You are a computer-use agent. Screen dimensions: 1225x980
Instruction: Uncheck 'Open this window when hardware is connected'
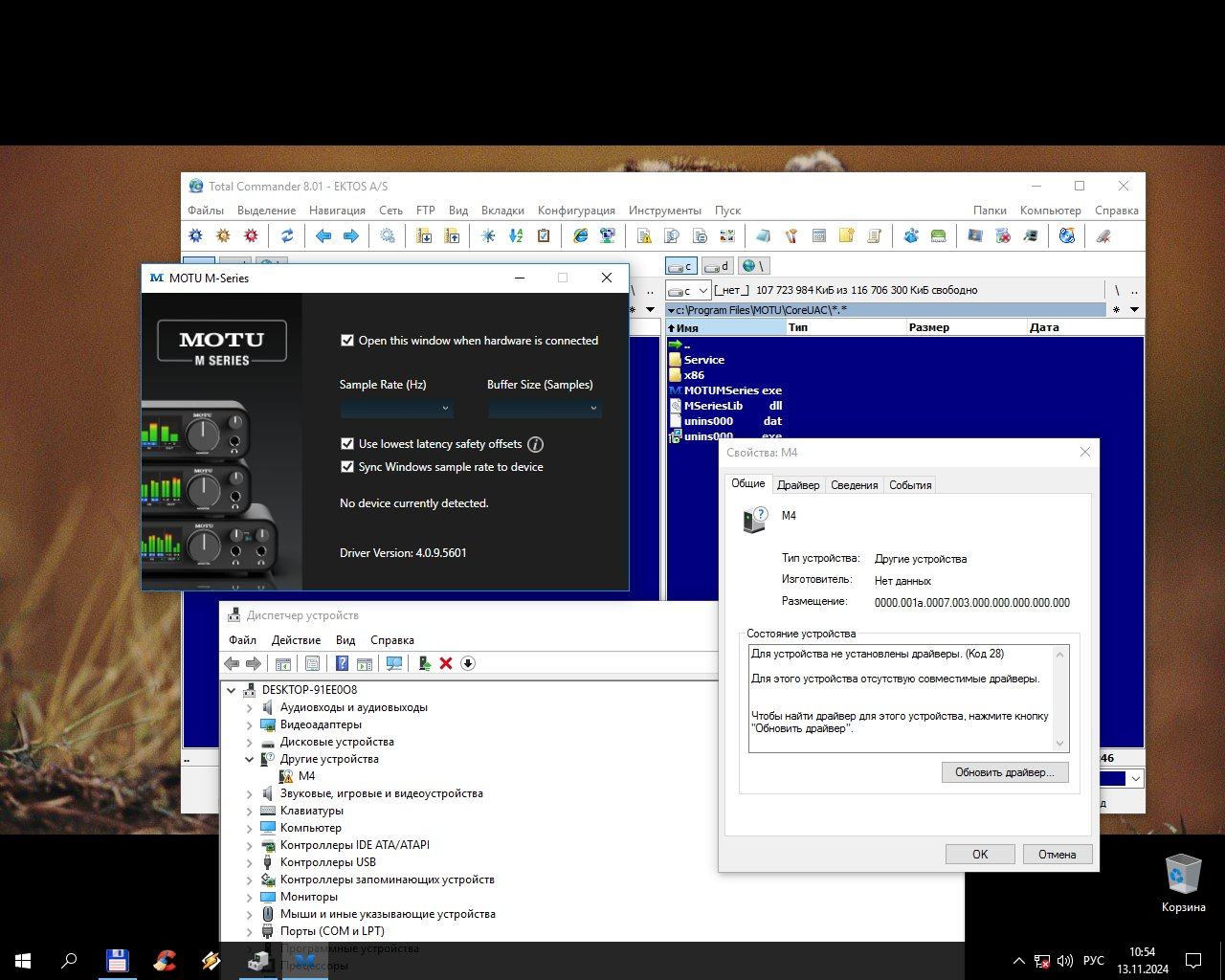point(347,341)
